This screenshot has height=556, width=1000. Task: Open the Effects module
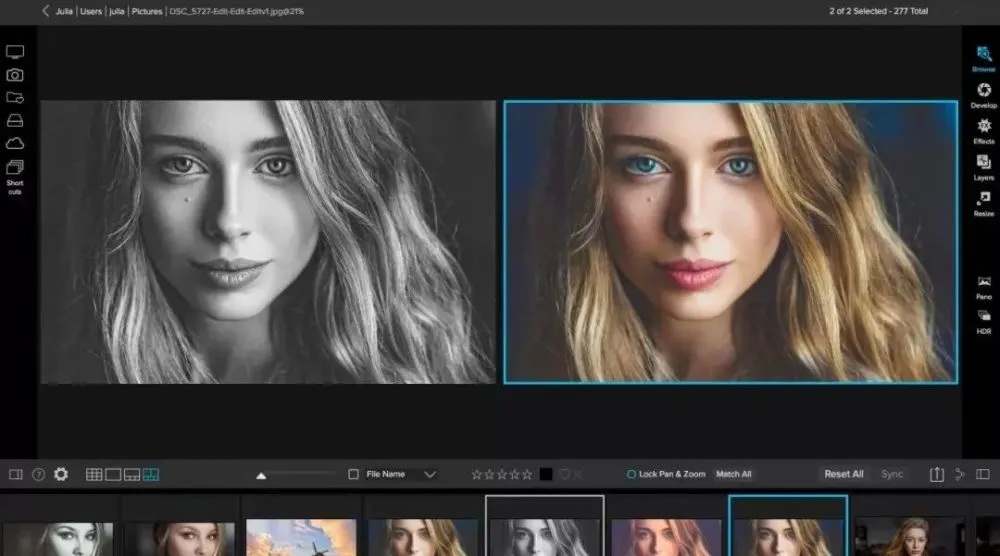[983, 130]
